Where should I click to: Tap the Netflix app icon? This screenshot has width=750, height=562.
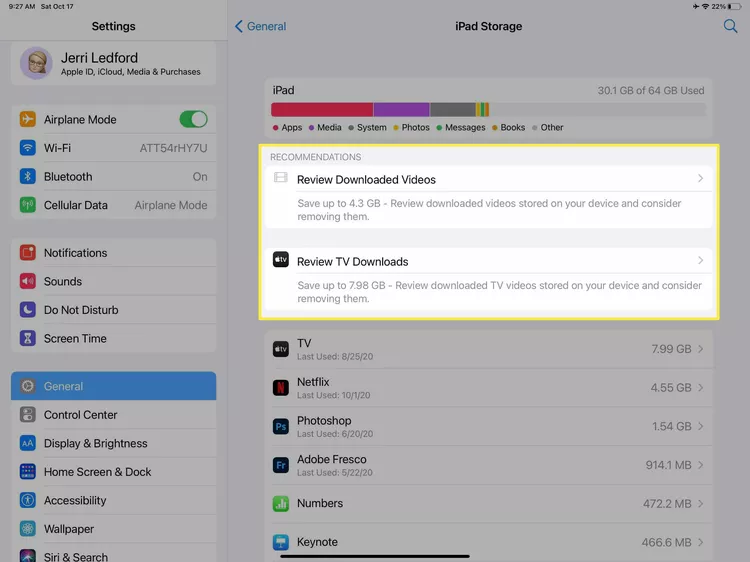click(281, 387)
